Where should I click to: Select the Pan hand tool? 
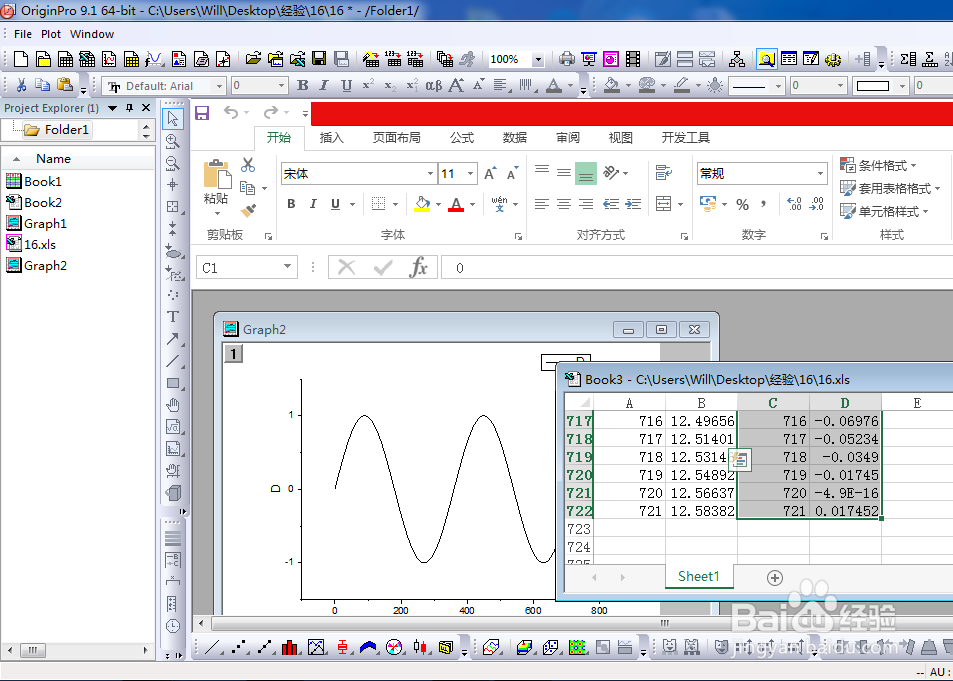[173, 405]
